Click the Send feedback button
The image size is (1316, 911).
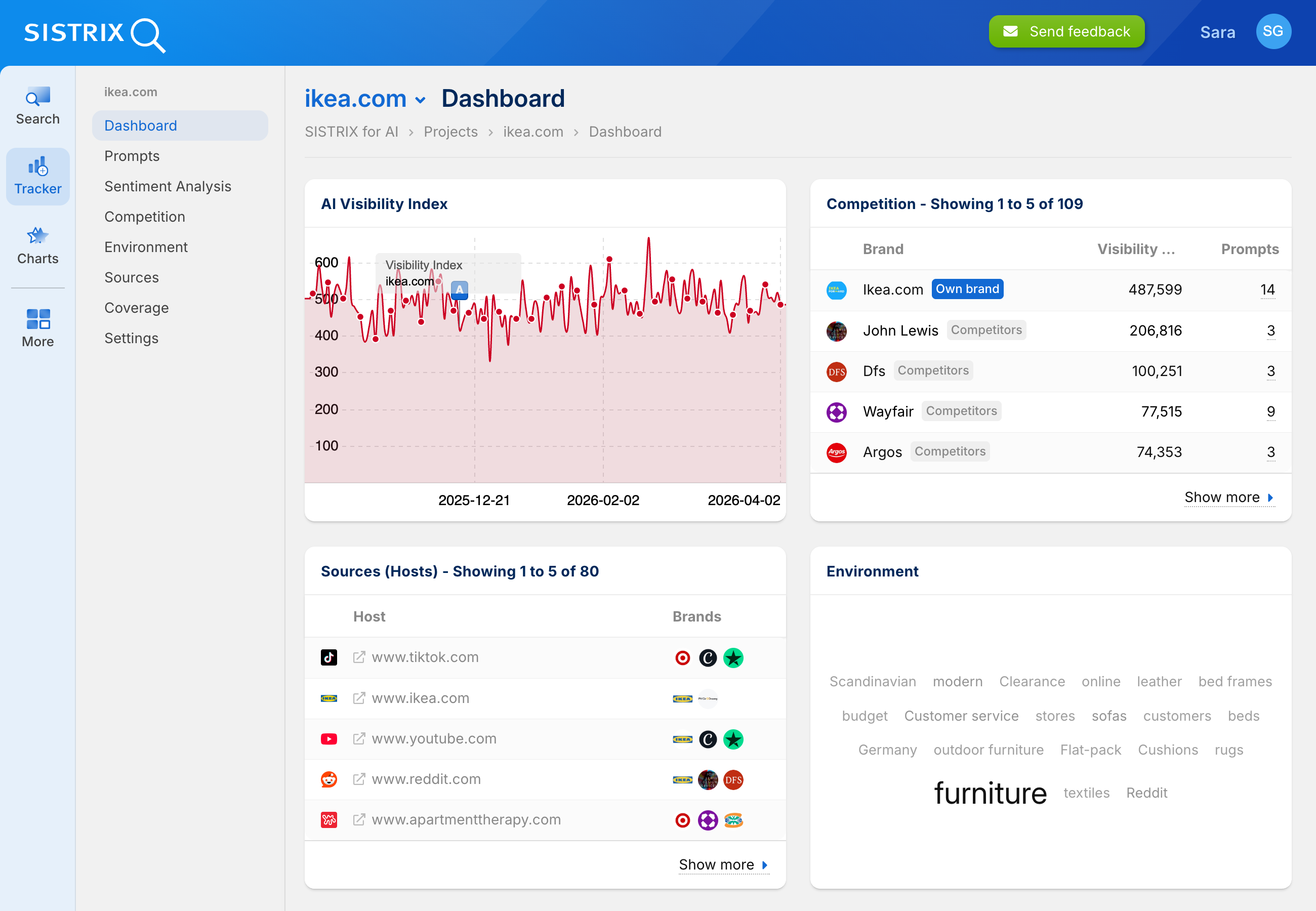(x=1066, y=31)
